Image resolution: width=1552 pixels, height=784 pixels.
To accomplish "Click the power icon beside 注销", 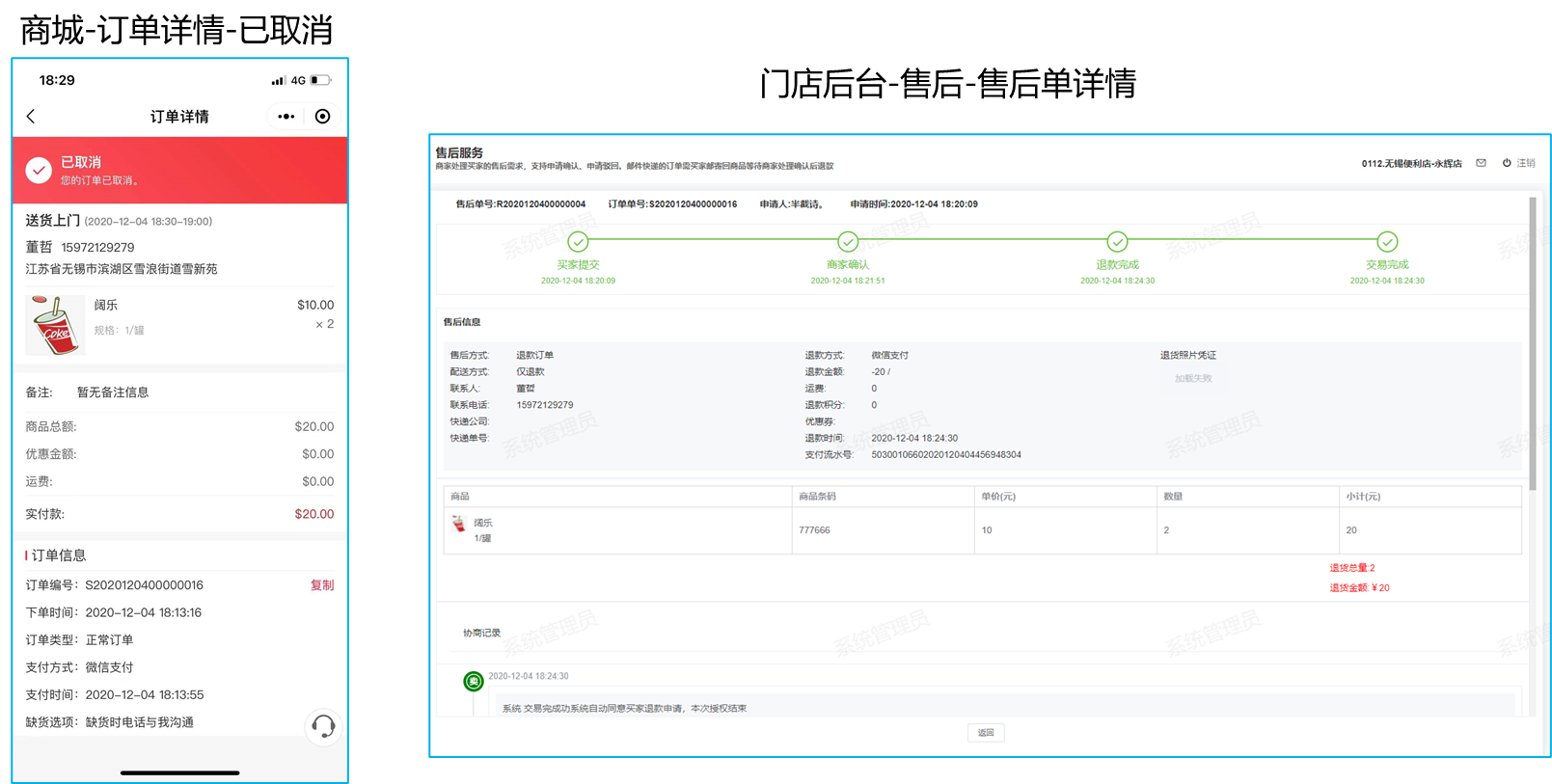I will (1507, 163).
